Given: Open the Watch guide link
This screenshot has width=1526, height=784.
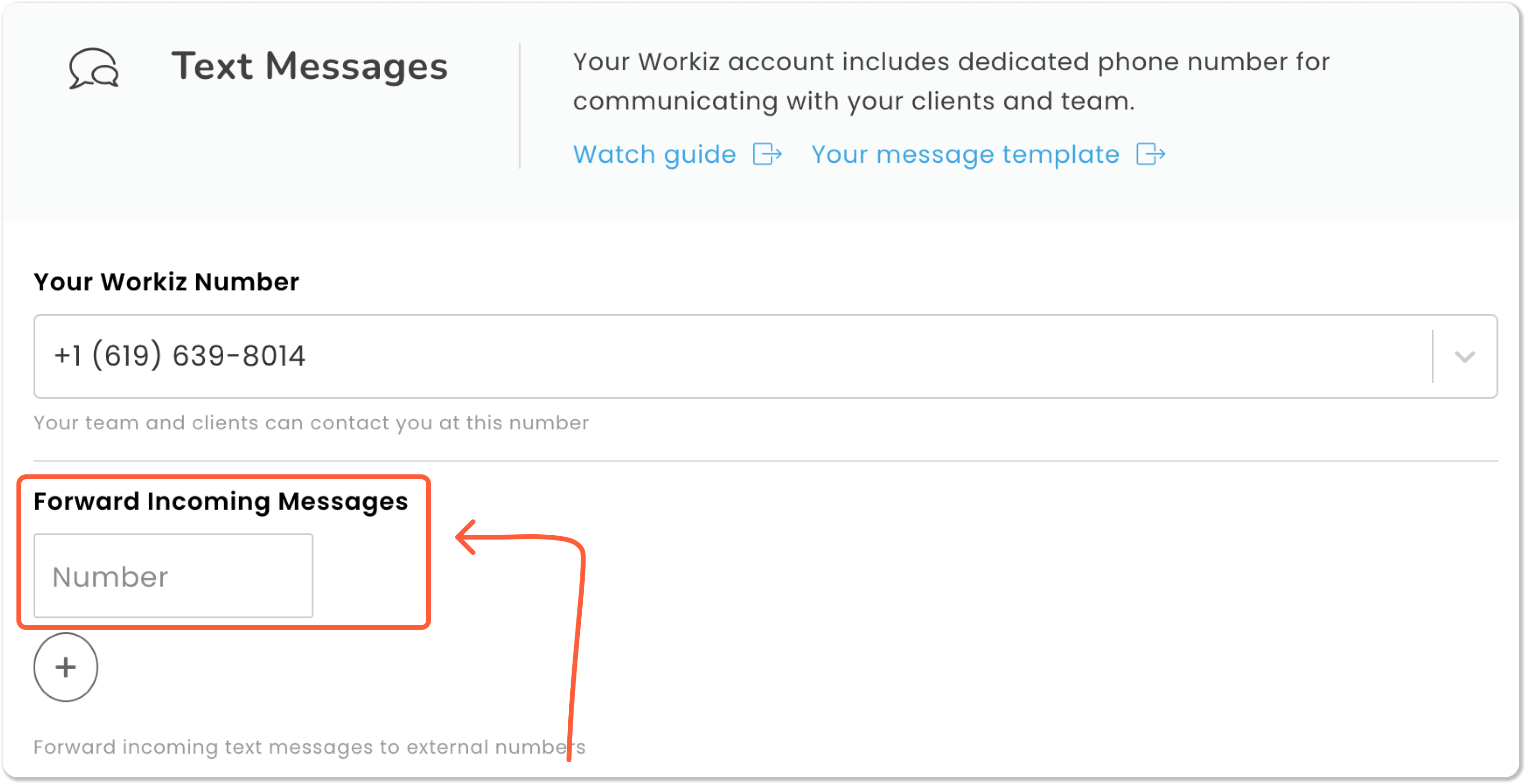Looking at the screenshot, I should [x=654, y=155].
